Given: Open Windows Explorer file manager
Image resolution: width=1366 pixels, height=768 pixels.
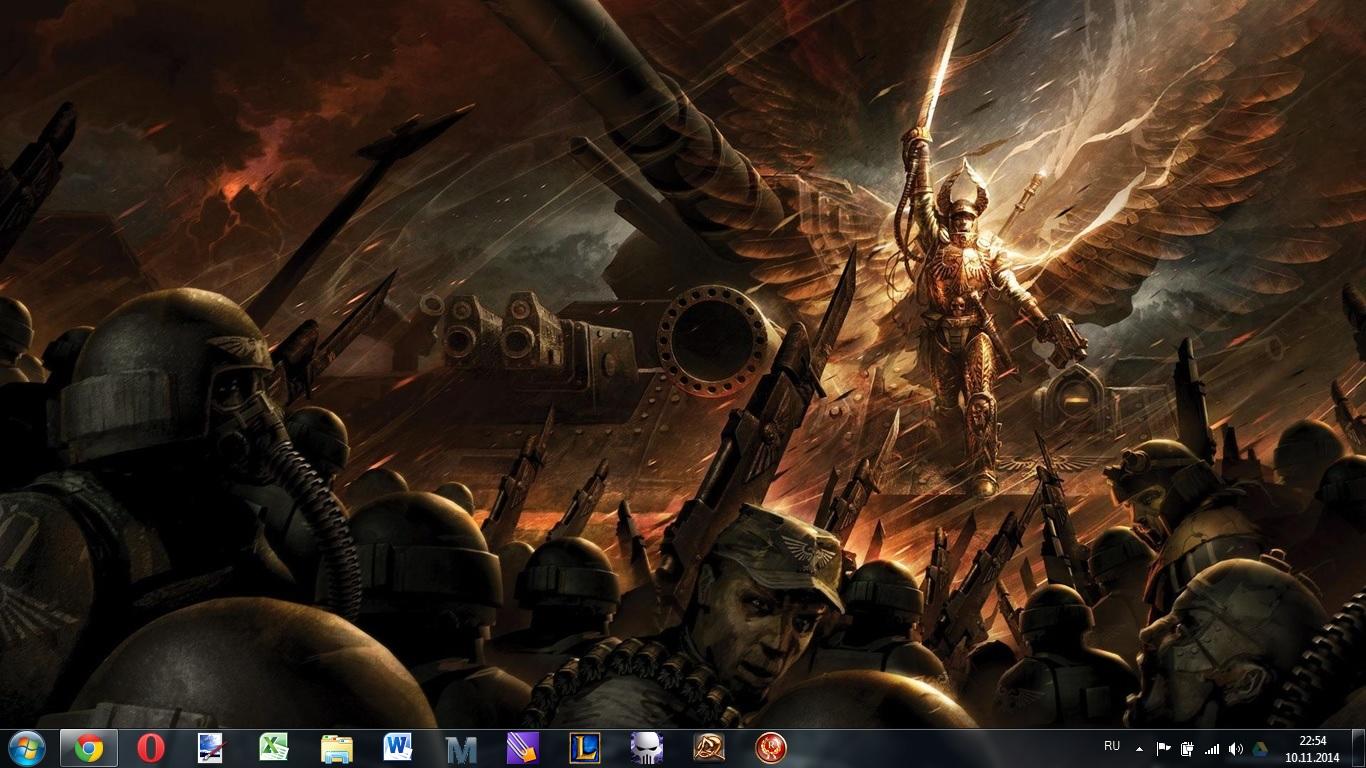Looking at the screenshot, I should 336,748.
